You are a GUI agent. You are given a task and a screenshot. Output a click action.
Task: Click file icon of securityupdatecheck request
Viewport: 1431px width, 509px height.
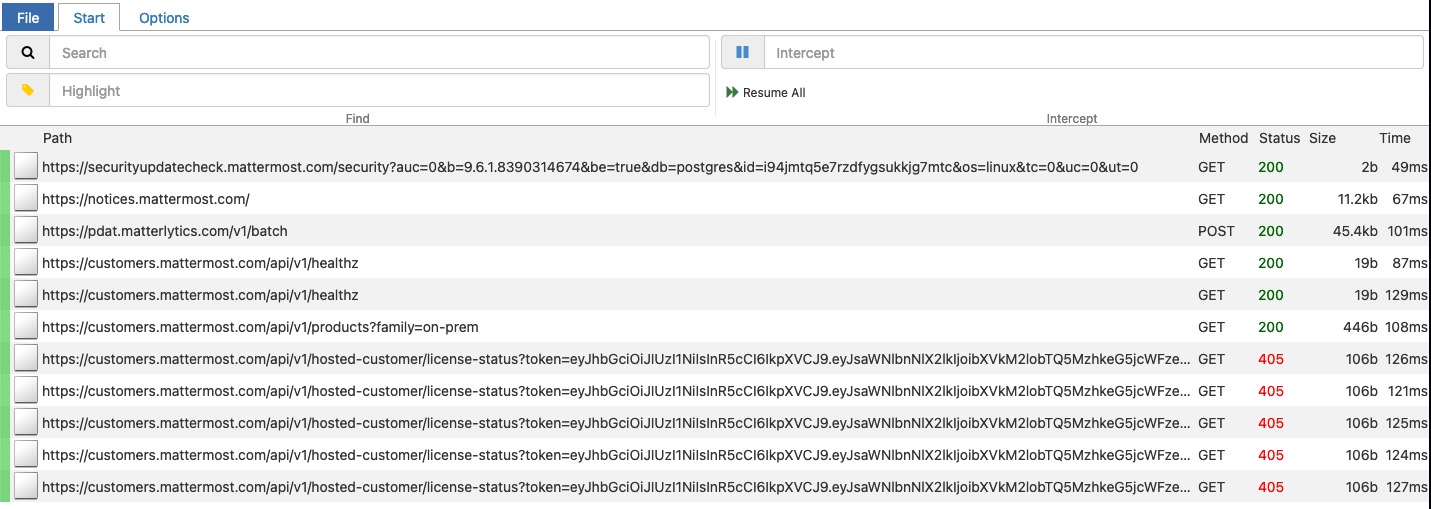tap(26, 167)
